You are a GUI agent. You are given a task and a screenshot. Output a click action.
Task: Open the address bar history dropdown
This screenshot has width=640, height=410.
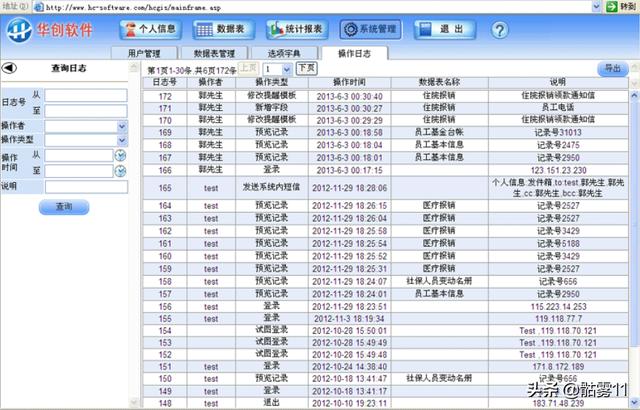click(x=596, y=7)
